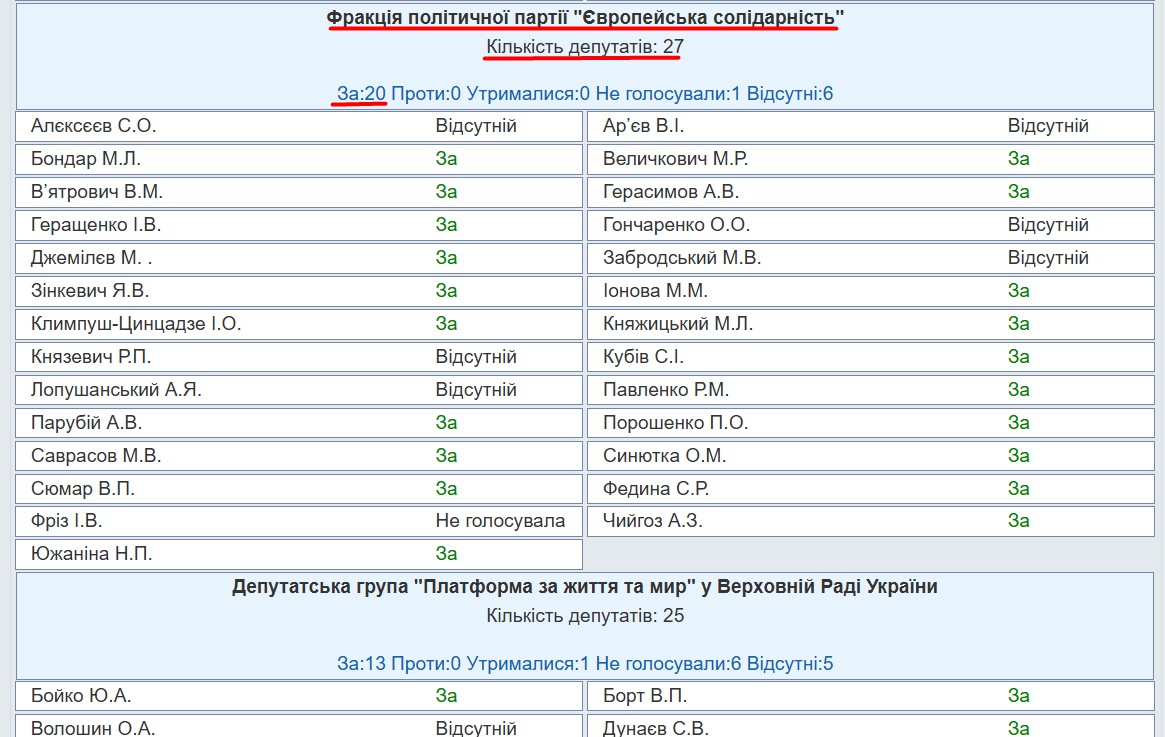Viewport: 1165px width, 737px height.
Task: Click deputy name Порошенко П.О.
Action: pos(675,423)
